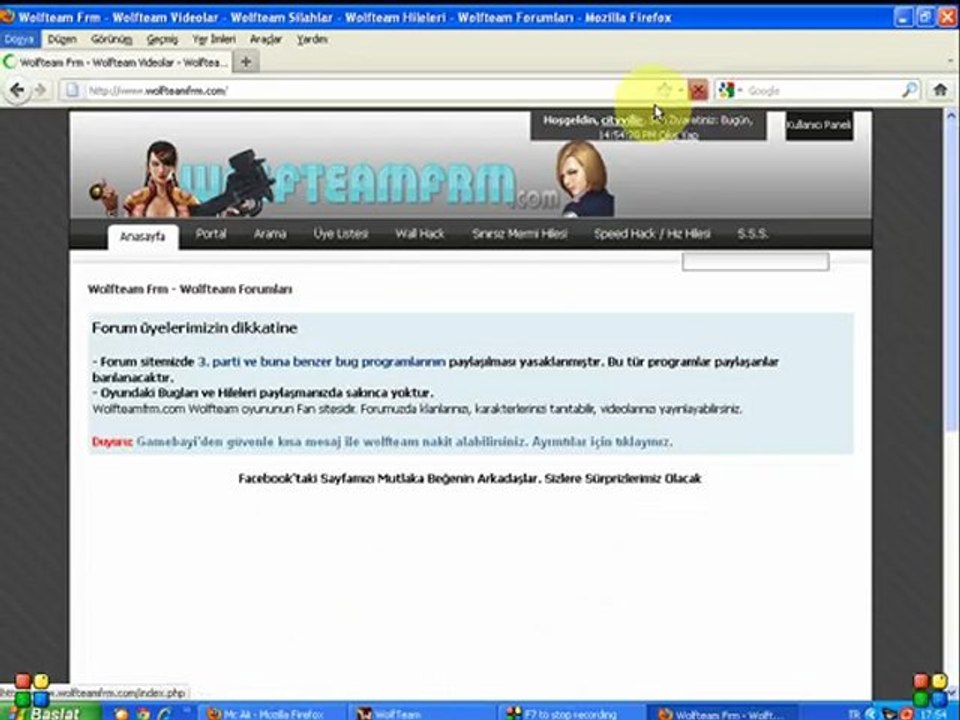The width and height of the screenshot is (960, 720).
Task: Open the Firefox home page button
Action: [940, 91]
